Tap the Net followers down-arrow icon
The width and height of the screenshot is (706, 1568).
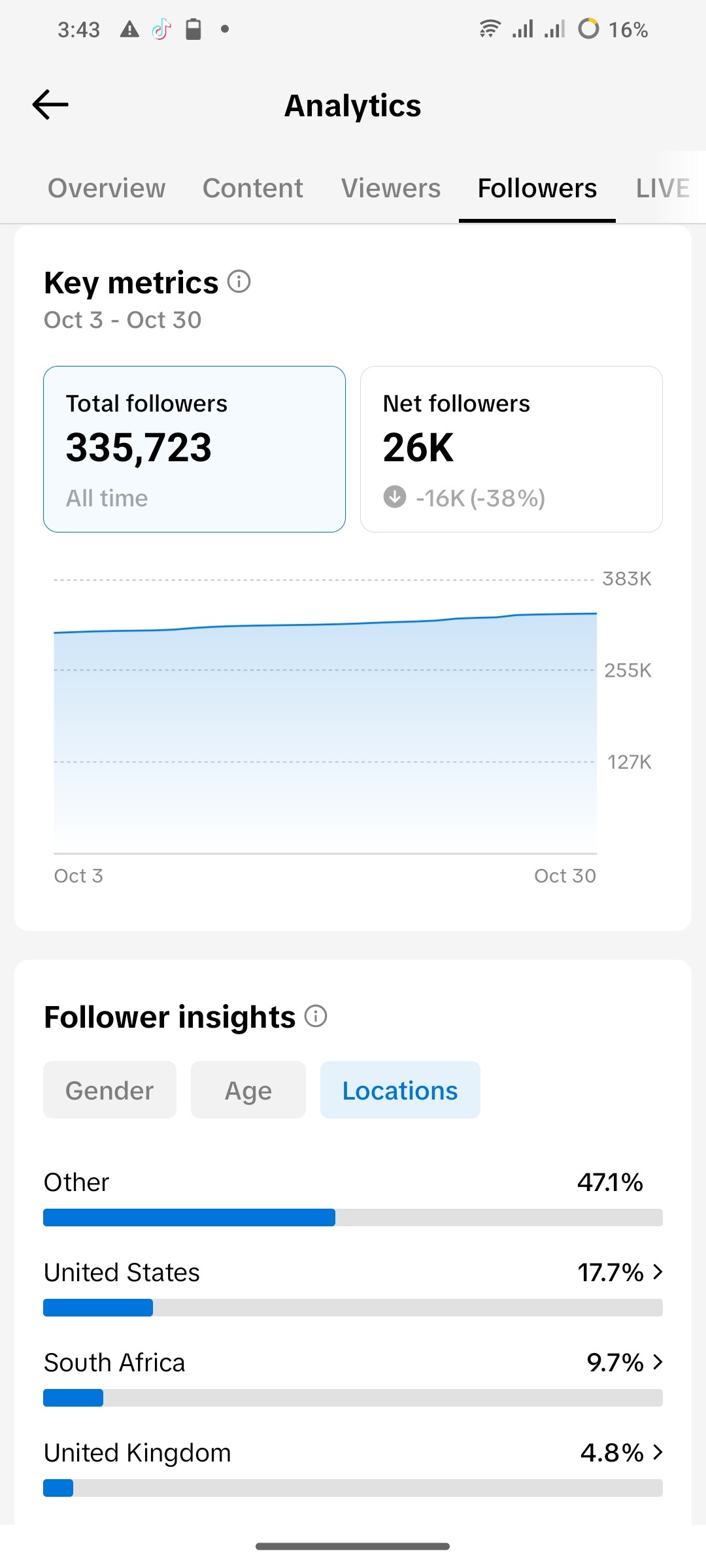coord(394,497)
